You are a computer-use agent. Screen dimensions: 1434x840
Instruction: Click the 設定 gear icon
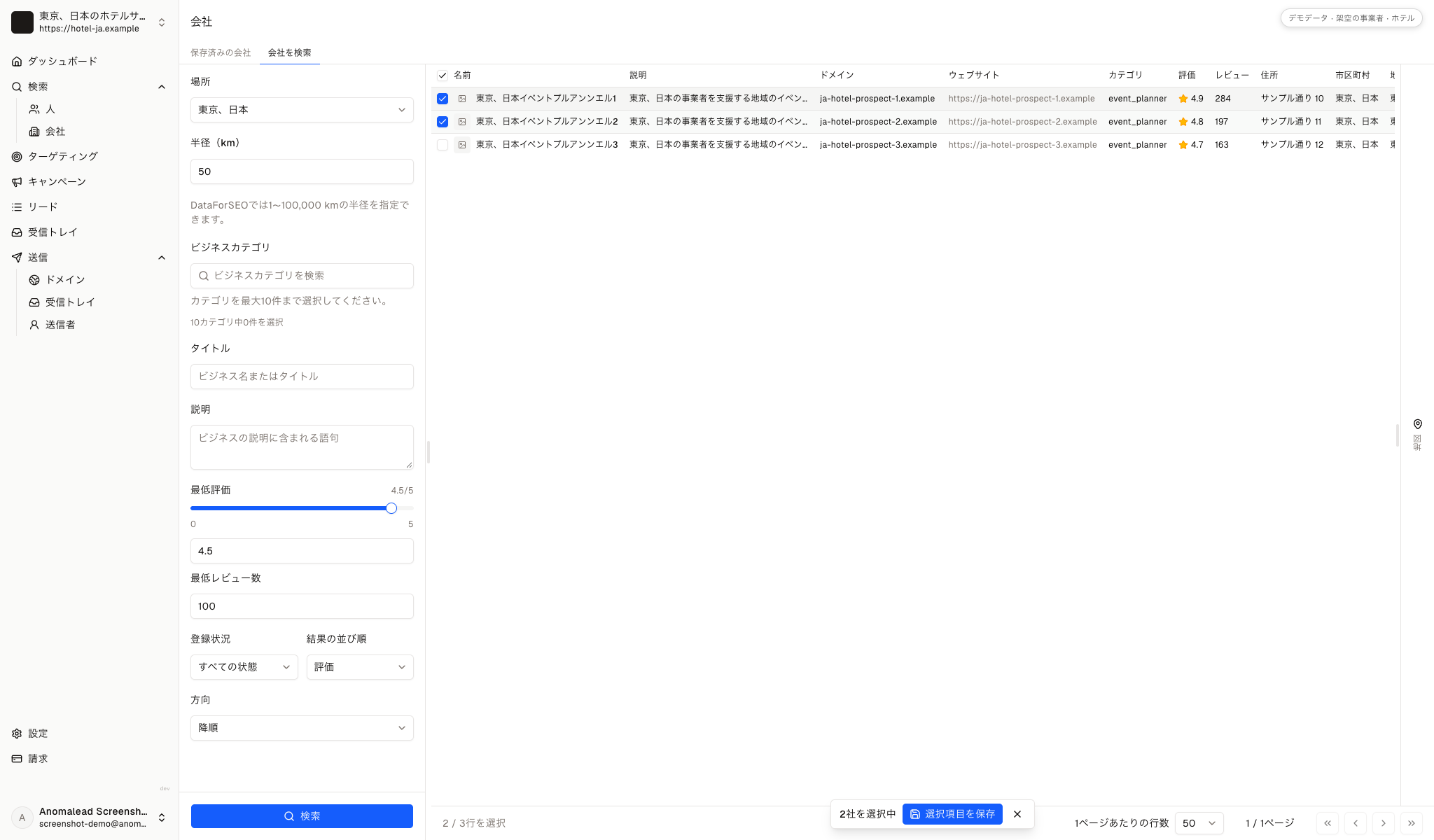(17, 734)
